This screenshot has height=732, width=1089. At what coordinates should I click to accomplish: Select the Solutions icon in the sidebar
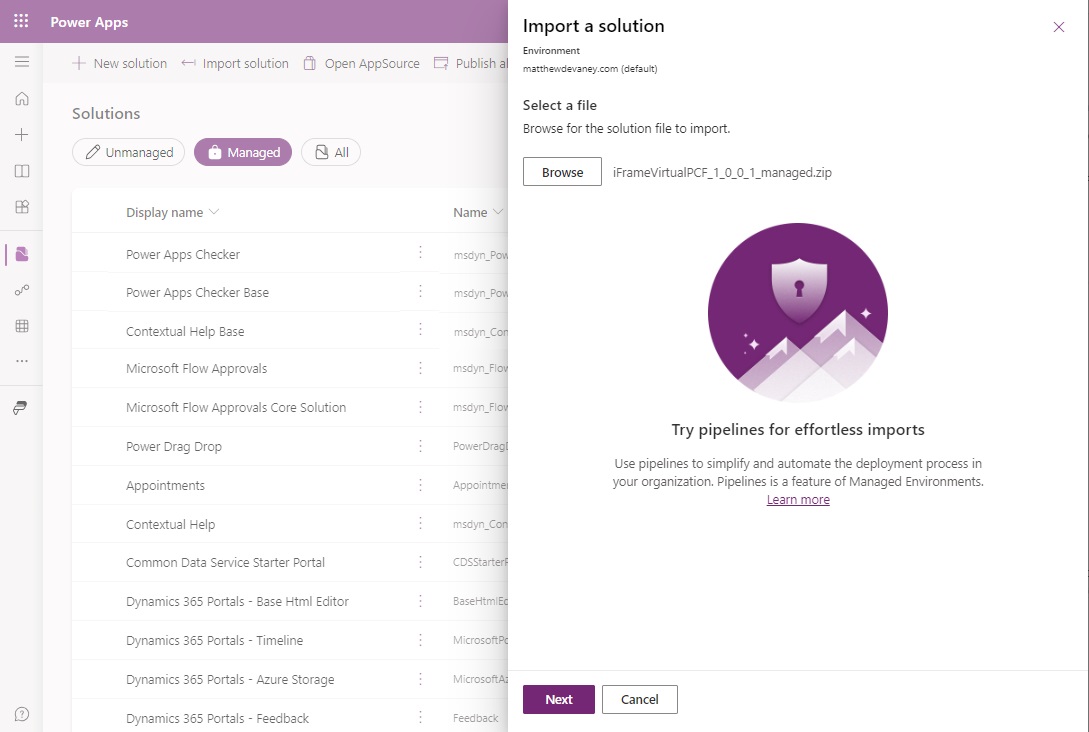pos(21,253)
